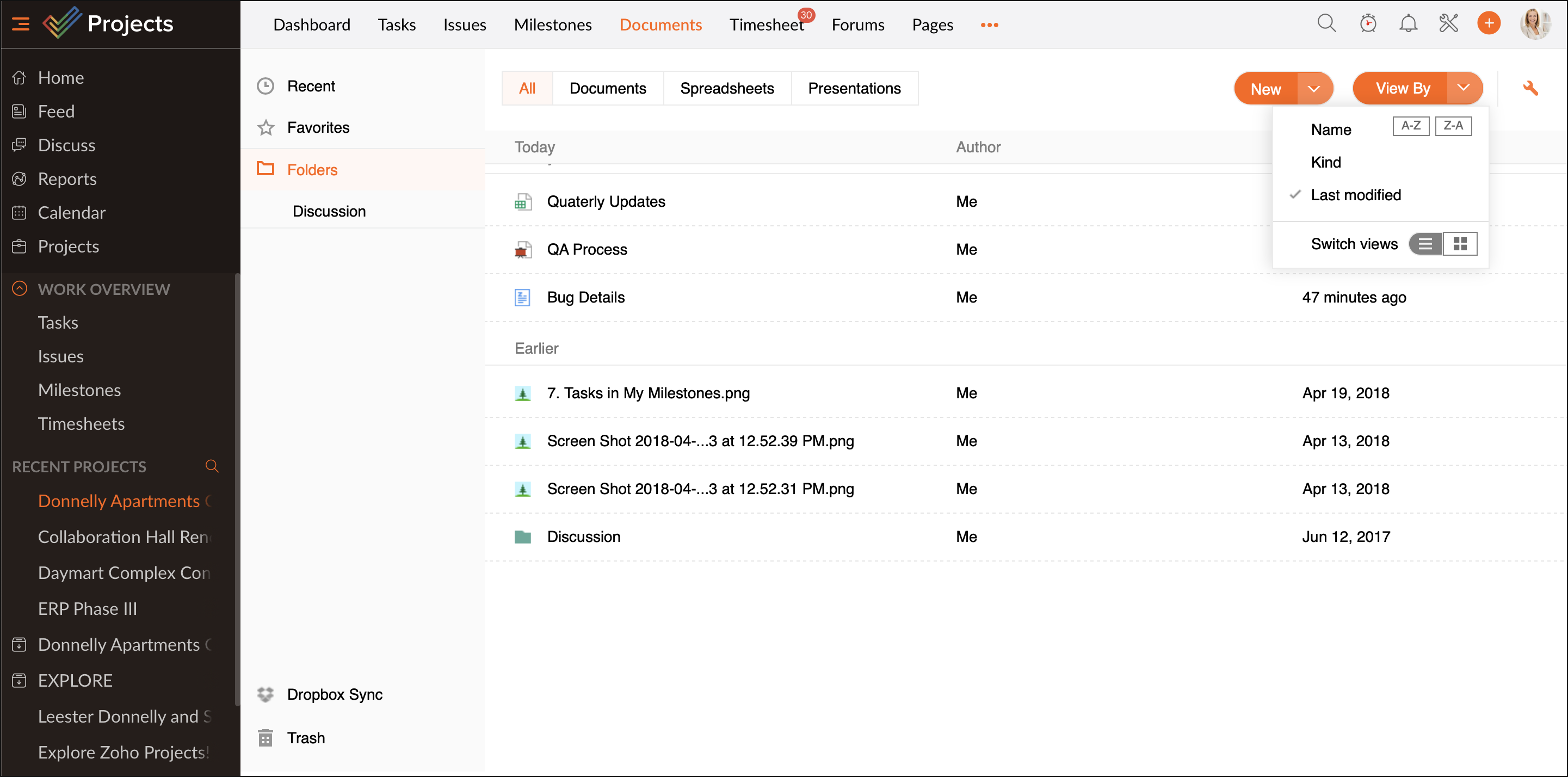This screenshot has height=777, width=1568.
Task: Open the search magnifier in top bar
Action: click(1326, 24)
